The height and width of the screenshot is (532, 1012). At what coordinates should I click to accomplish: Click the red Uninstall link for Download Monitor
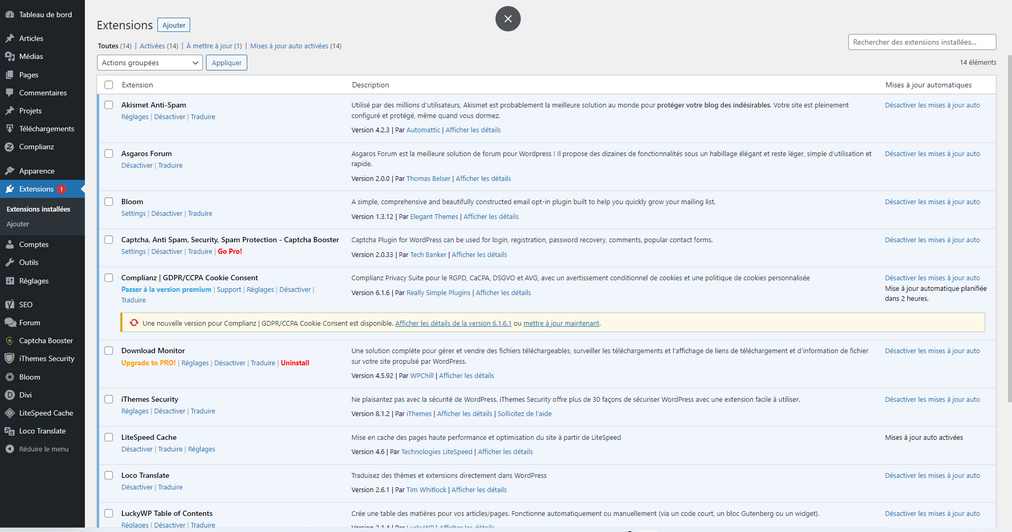coord(295,363)
